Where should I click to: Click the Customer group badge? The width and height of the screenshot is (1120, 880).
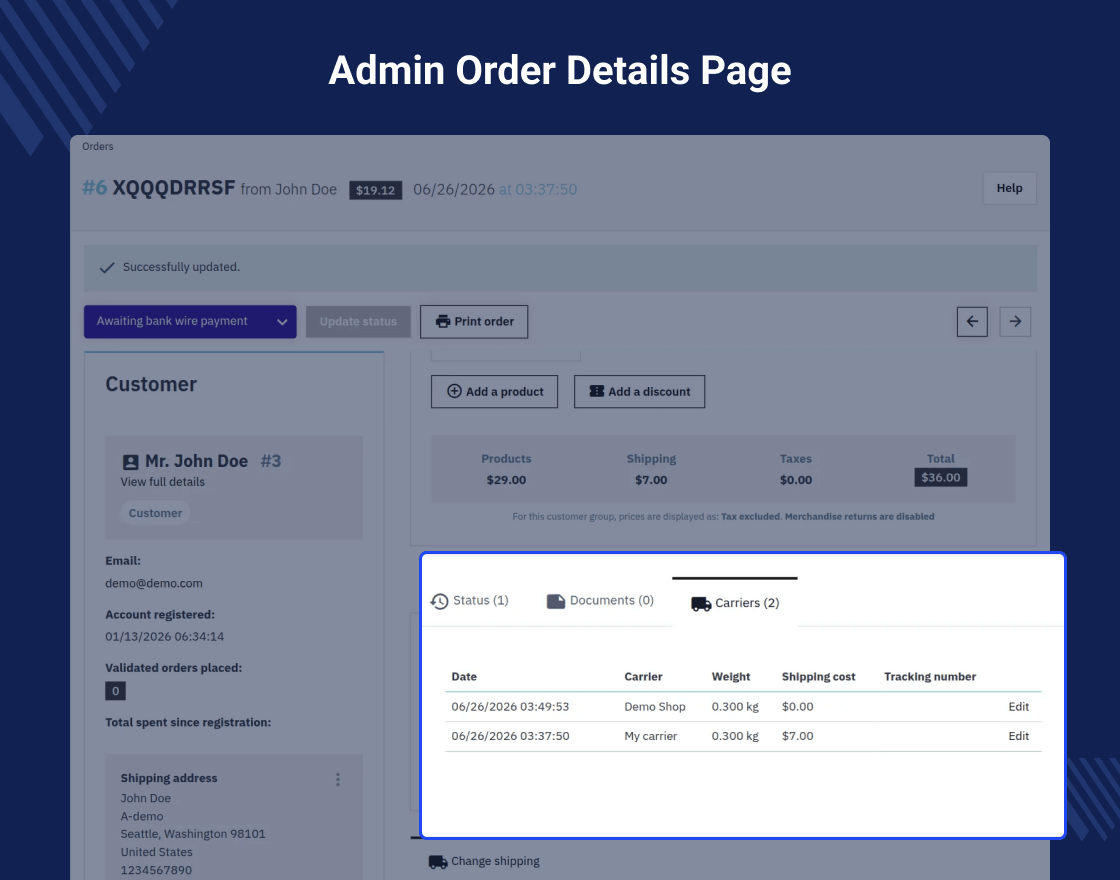pyautogui.click(x=155, y=513)
